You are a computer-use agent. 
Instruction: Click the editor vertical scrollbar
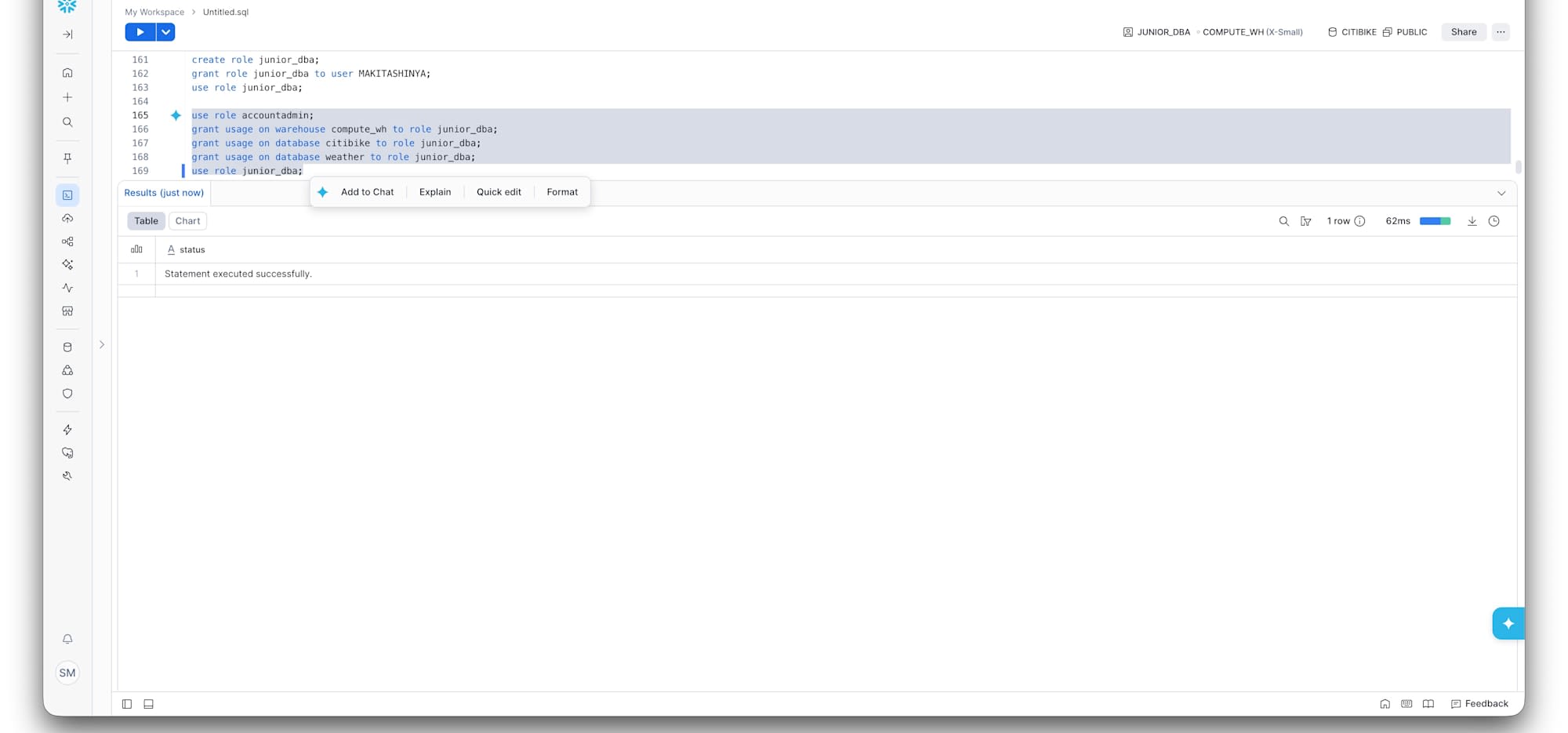pyautogui.click(x=1519, y=166)
